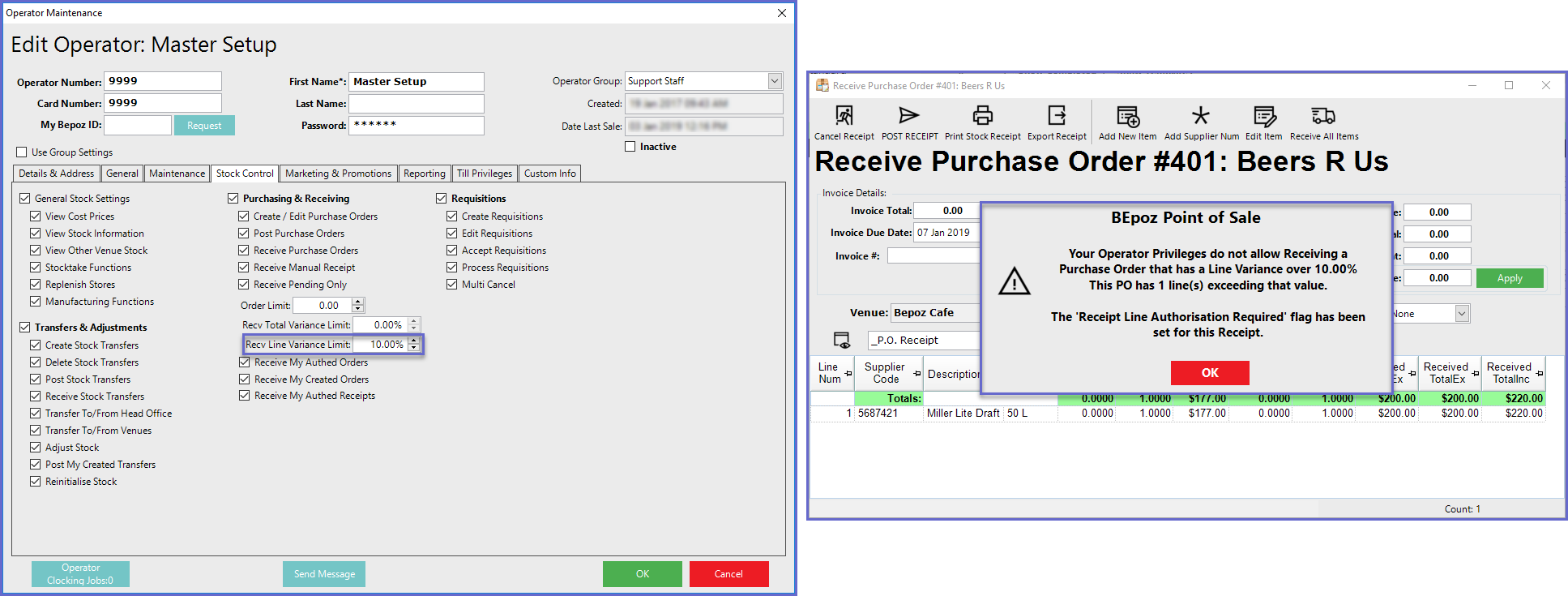Click the Receive Purchase Order window title icon
Image resolution: width=1568 pixels, height=596 pixels.
[822, 85]
